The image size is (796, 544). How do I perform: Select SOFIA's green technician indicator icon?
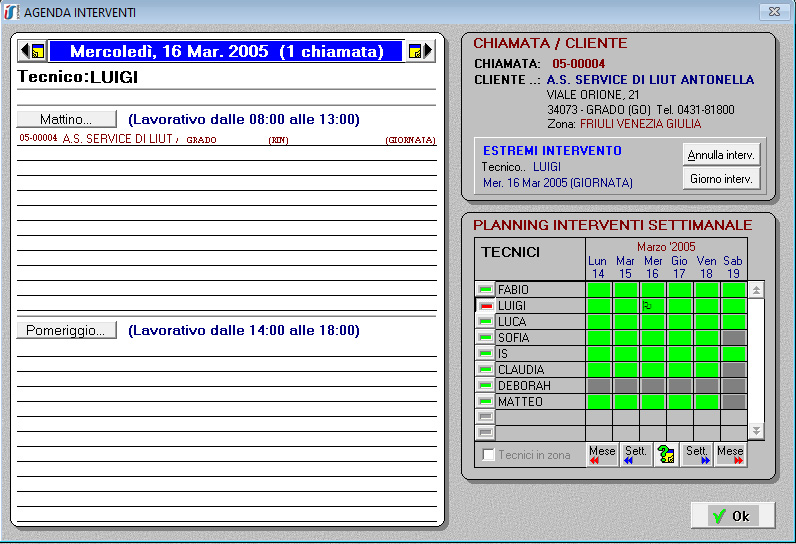coord(485,338)
